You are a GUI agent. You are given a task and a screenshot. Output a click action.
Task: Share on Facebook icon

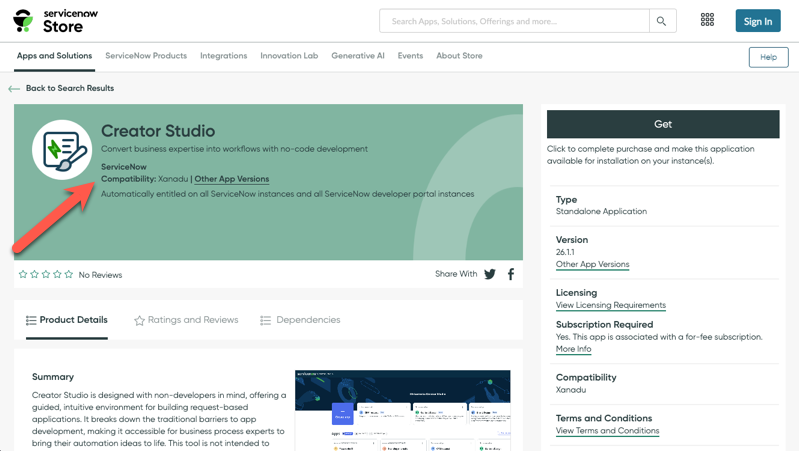(511, 274)
